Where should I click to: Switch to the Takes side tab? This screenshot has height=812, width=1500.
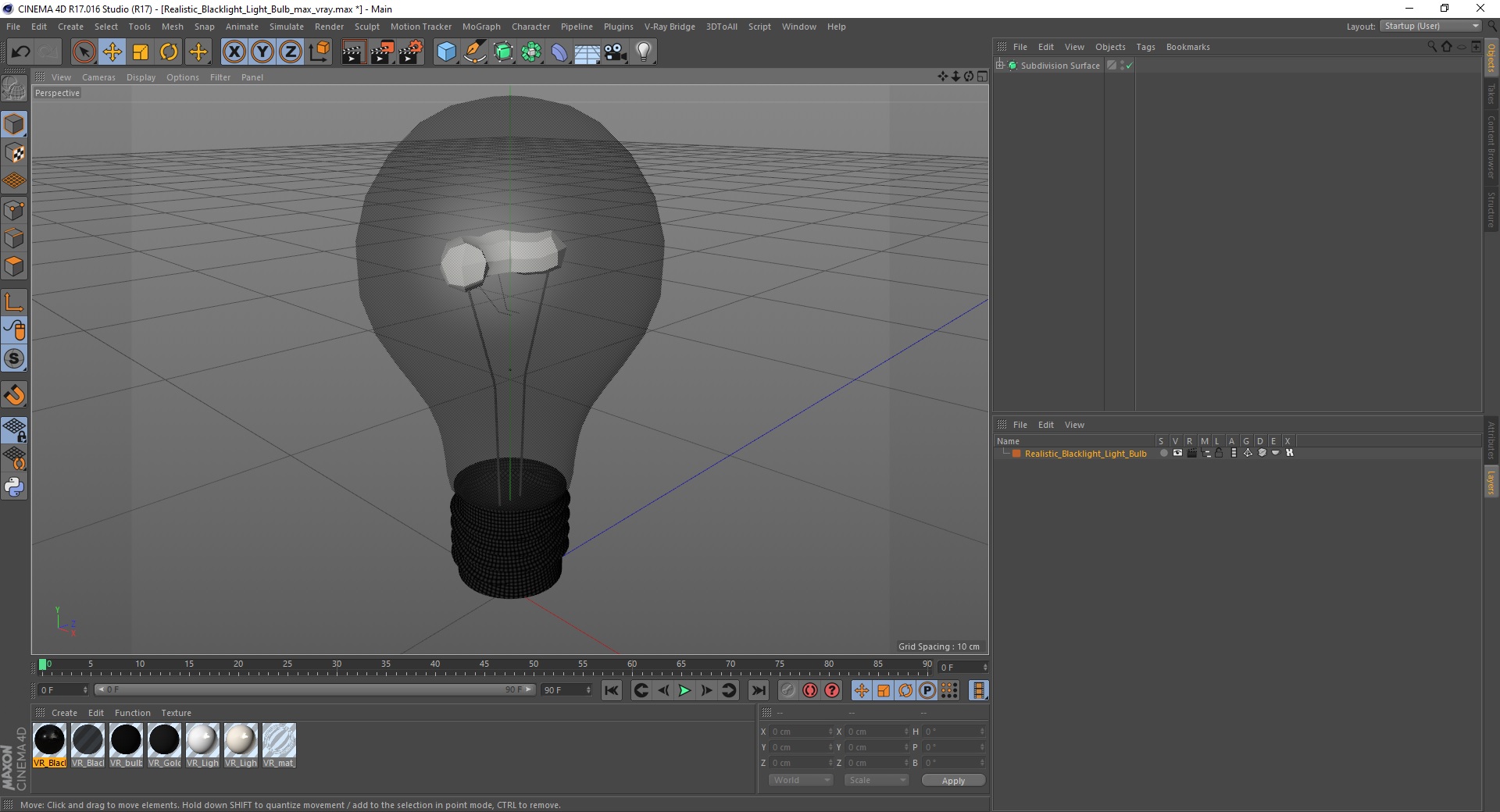(x=1491, y=94)
